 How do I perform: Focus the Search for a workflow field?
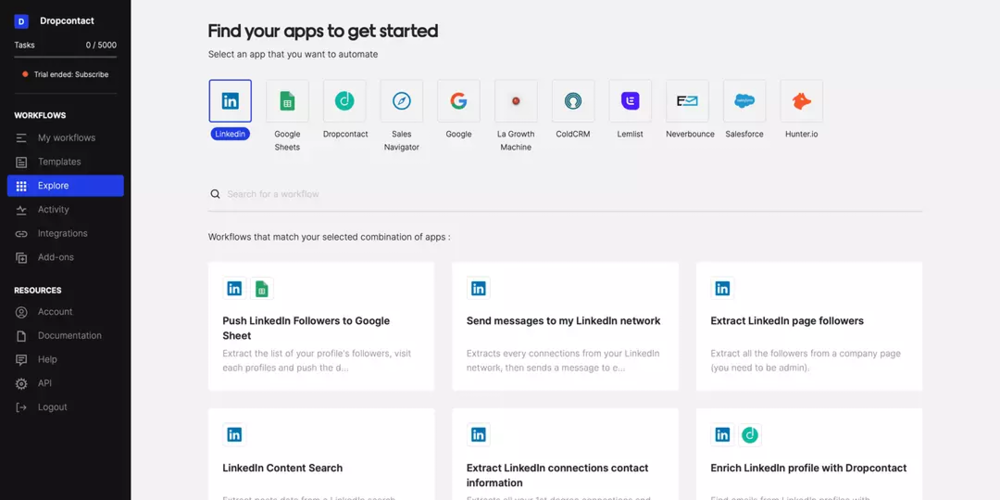click(565, 194)
